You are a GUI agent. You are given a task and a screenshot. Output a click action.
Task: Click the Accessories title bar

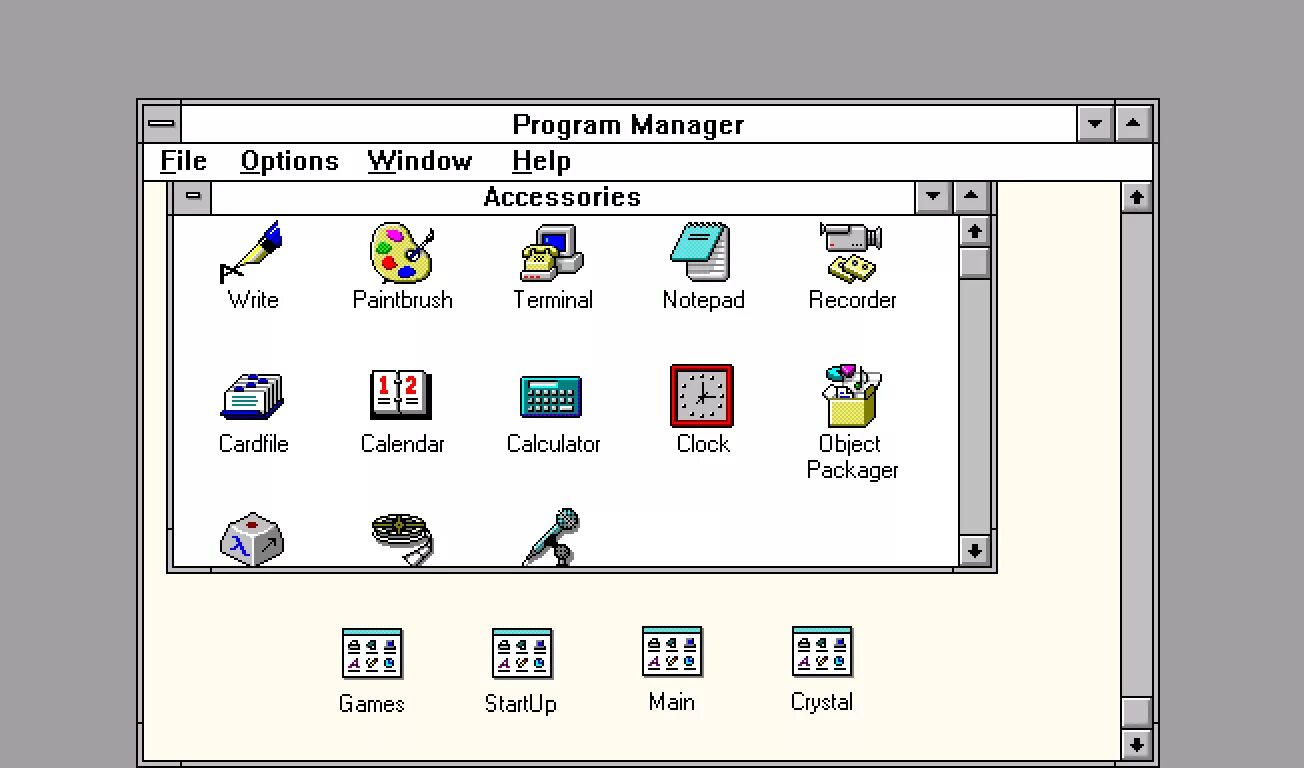[563, 197]
